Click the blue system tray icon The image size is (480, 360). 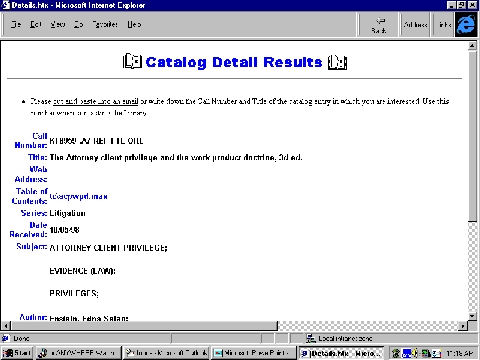click(x=406, y=353)
